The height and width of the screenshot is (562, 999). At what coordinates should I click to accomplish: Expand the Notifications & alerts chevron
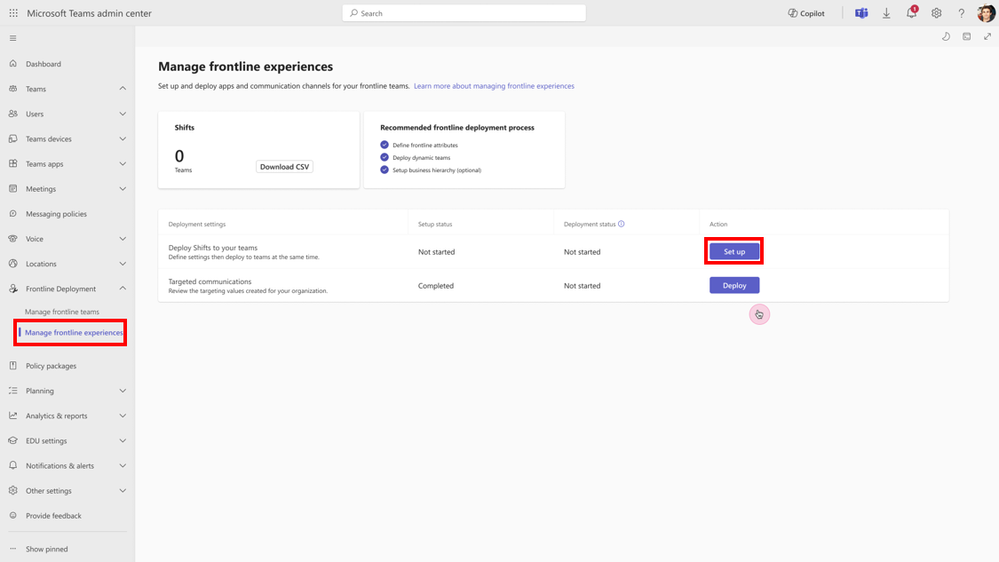point(122,466)
